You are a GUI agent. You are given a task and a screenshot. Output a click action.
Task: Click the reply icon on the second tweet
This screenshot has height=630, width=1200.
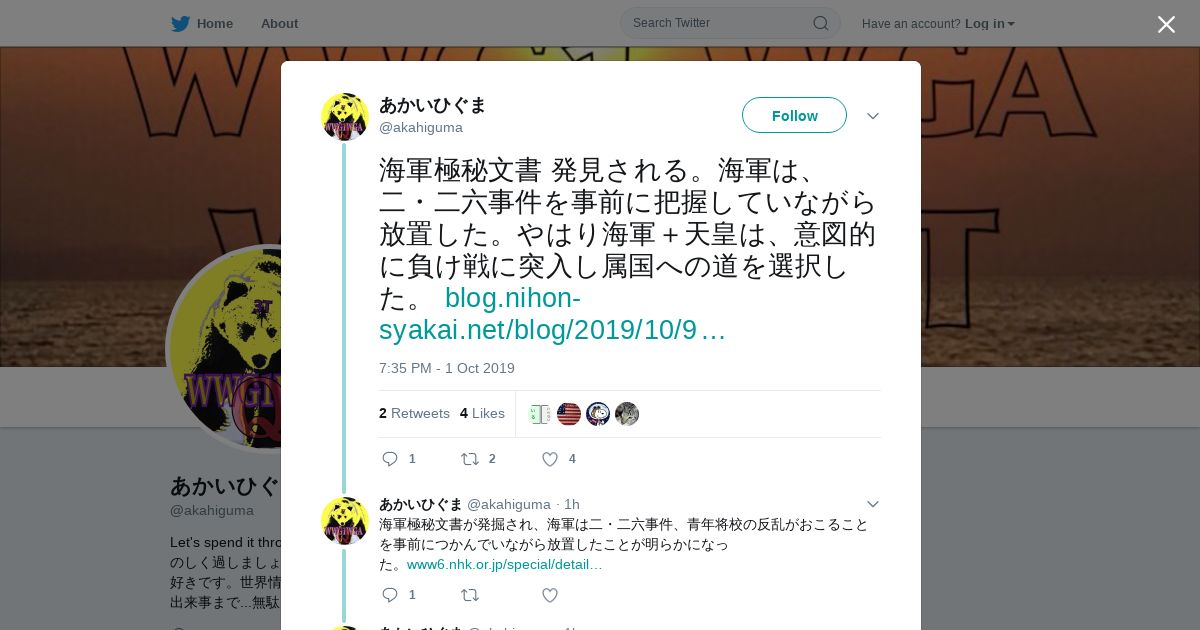[x=390, y=595]
